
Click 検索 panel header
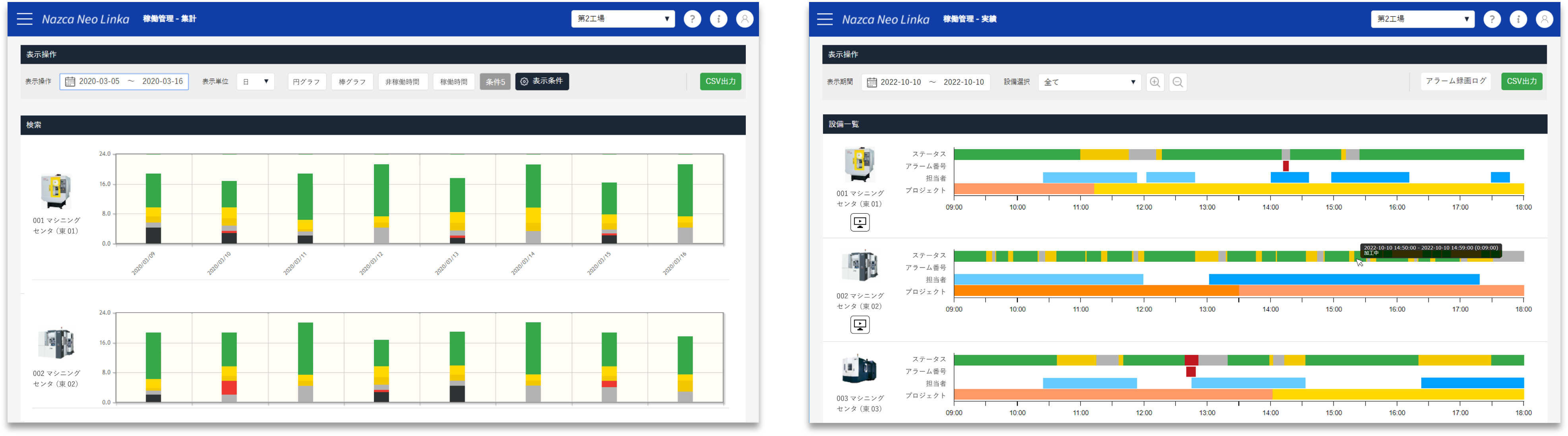coord(383,125)
